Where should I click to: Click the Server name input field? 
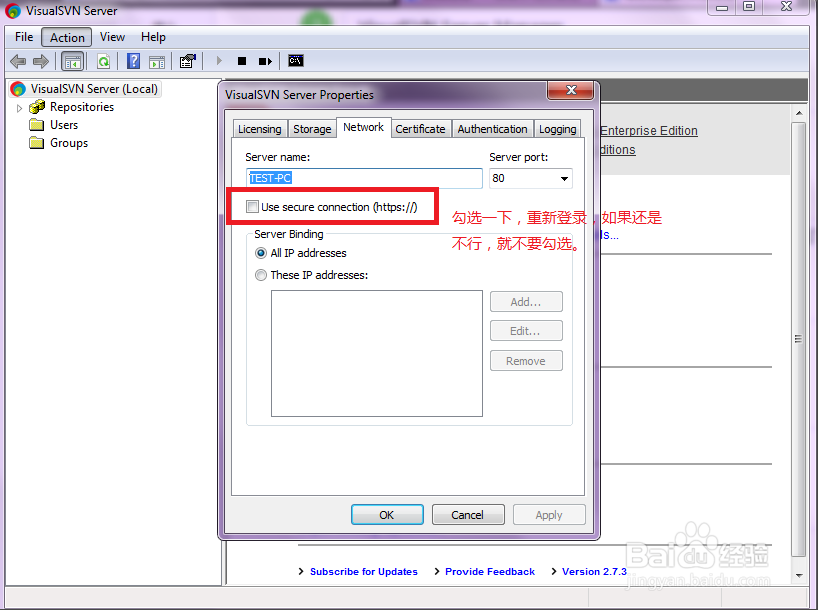click(364, 178)
